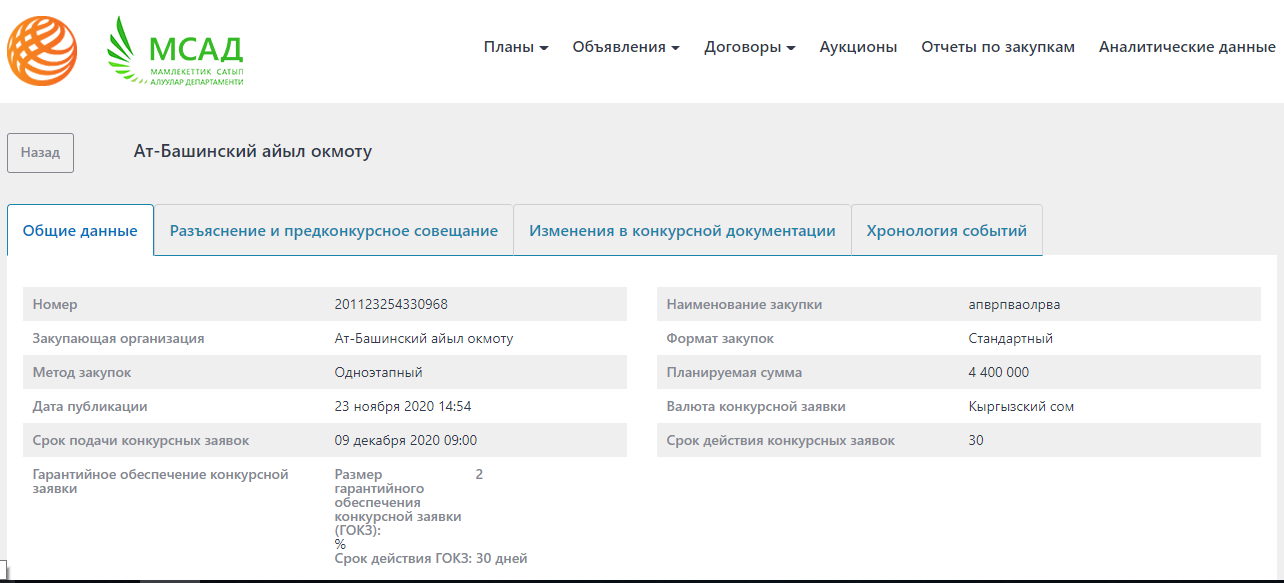The height and width of the screenshot is (583, 1284).
Task: Click the submission deadline 09 декабря 2020 09:00
Action: (x=405, y=441)
